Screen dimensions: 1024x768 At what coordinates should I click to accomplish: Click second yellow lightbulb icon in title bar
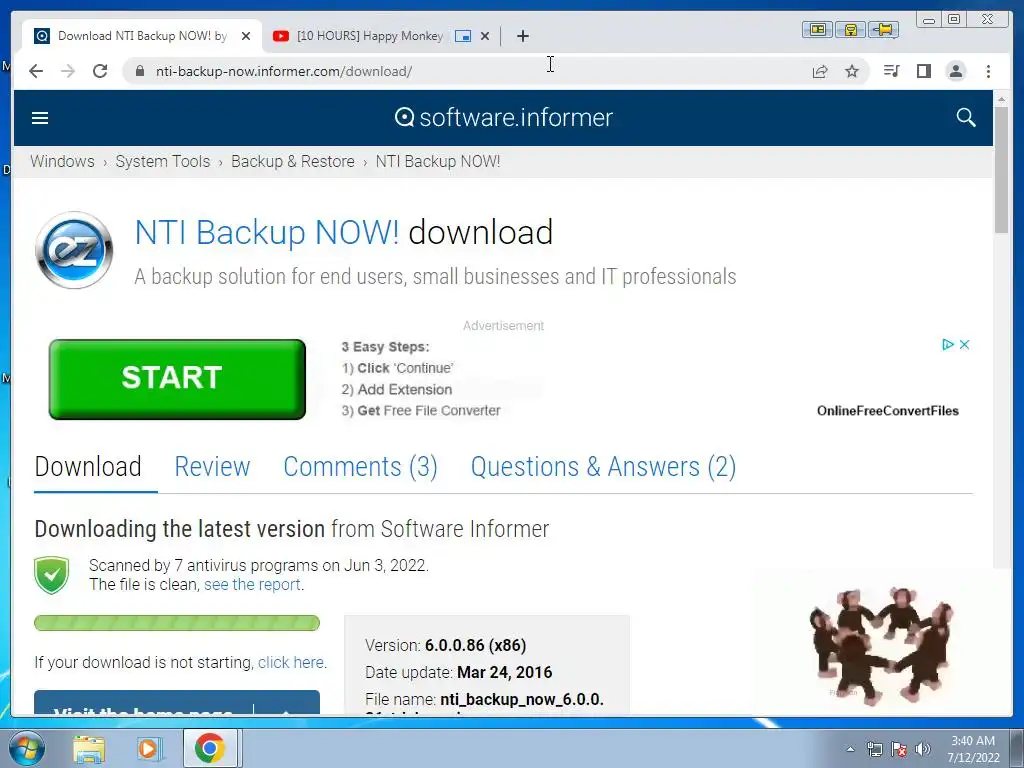851,29
